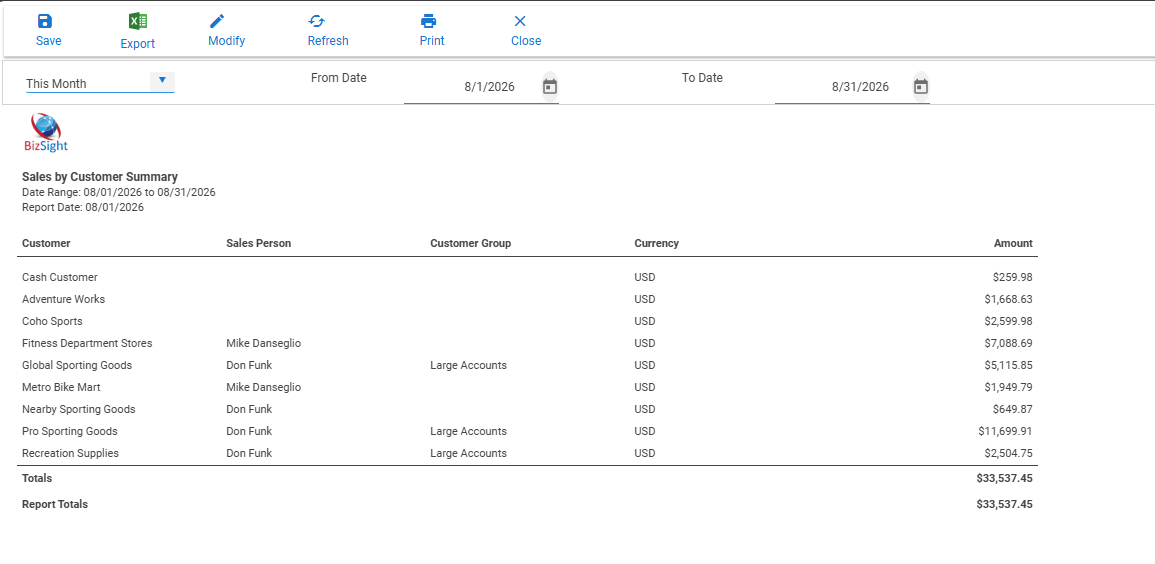
Task: Select the Sales Person column header
Action: (259, 243)
